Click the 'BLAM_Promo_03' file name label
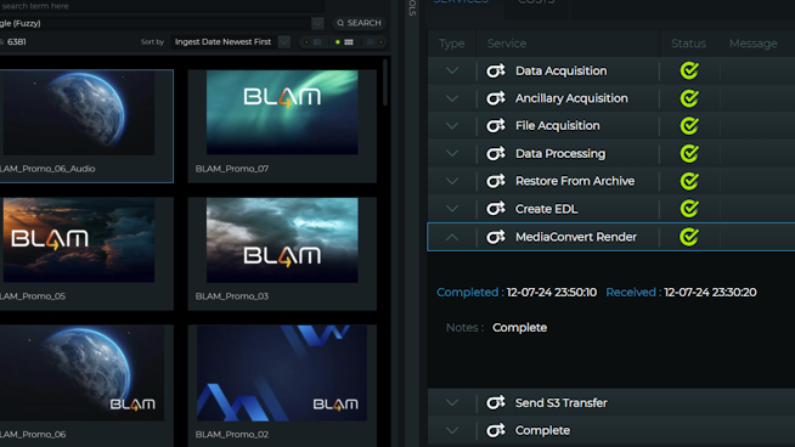The height and width of the screenshot is (447, 795). tap(232, 296)
